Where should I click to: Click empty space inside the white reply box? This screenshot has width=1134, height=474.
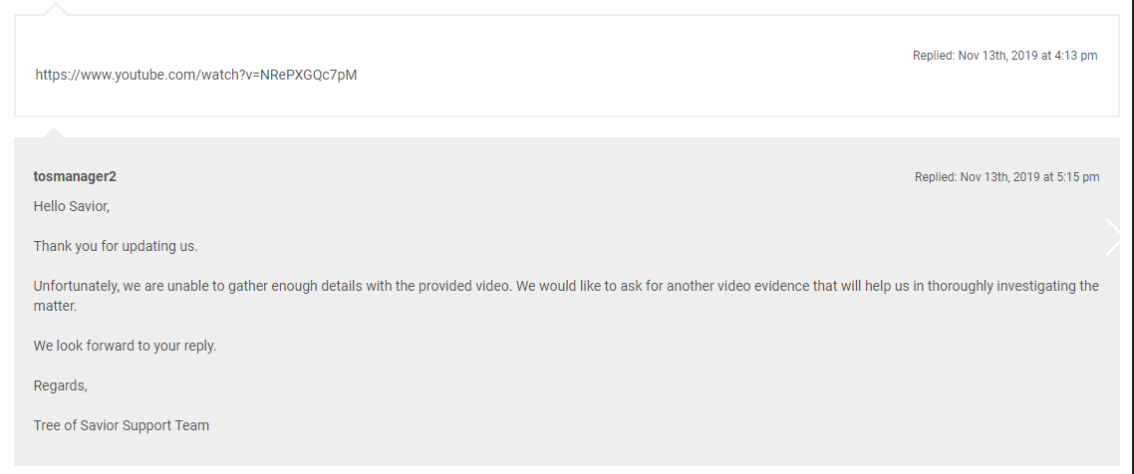point(600,90)
